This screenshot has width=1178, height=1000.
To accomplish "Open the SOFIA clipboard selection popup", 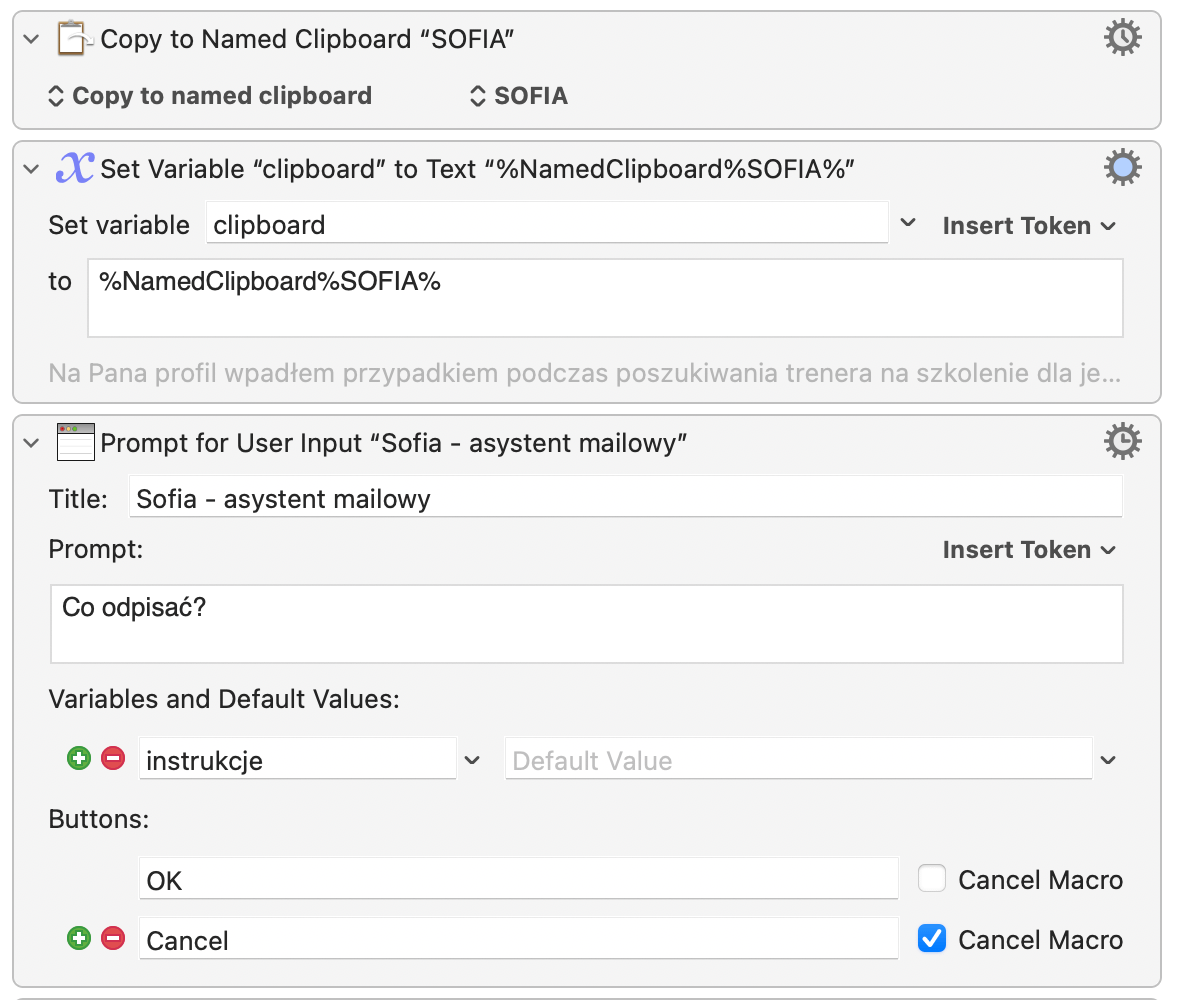I will click(519, 96).
